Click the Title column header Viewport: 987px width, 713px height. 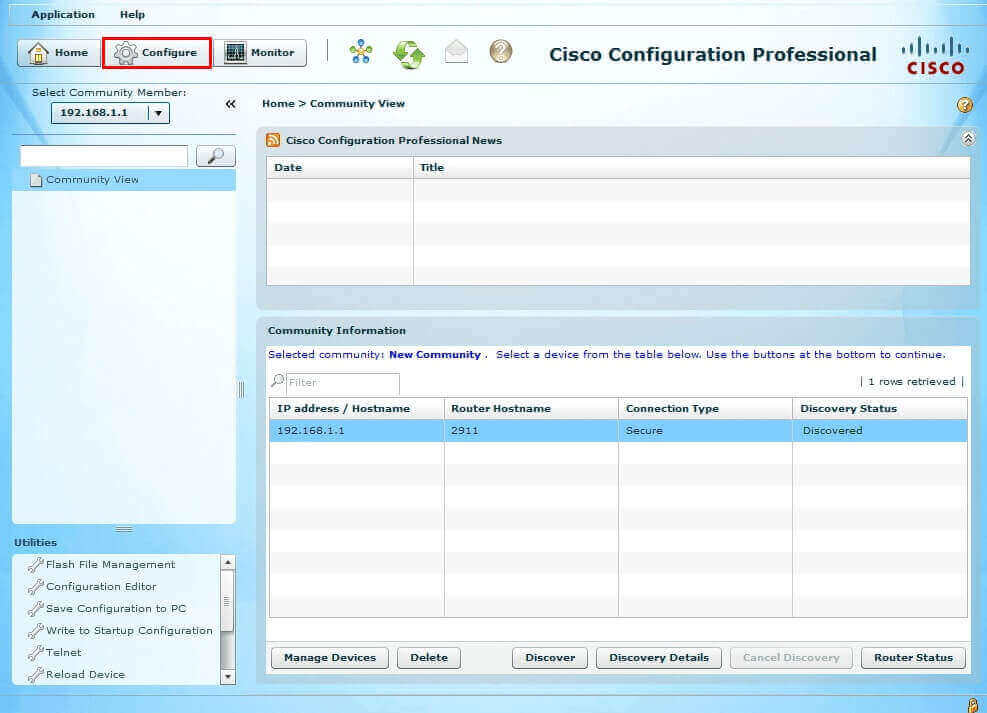(691, 168)
